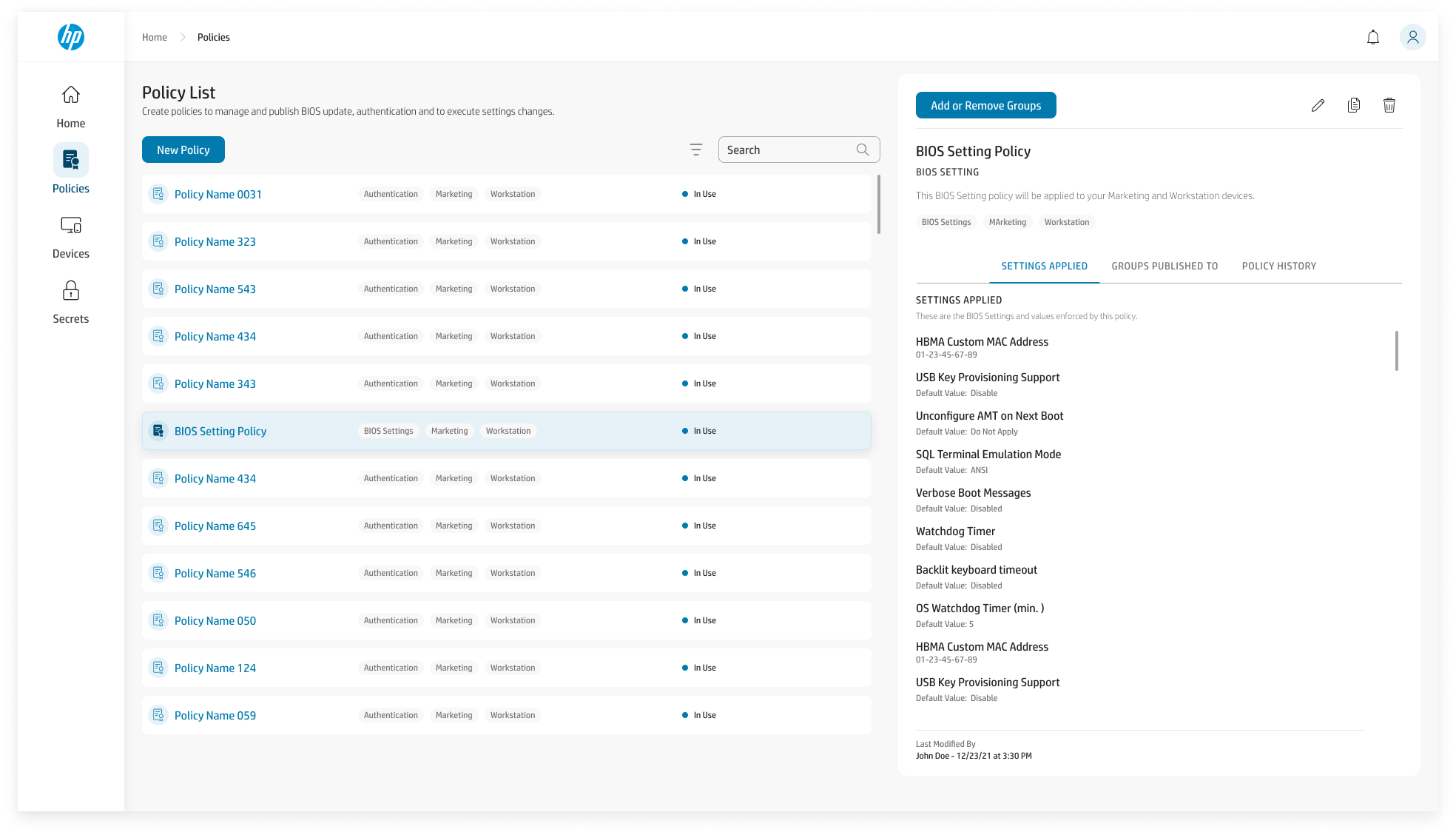Click the Home breadcrumb link
Image resolution: width=1456 pixels, height=835 pixels.
pos(155,36)
